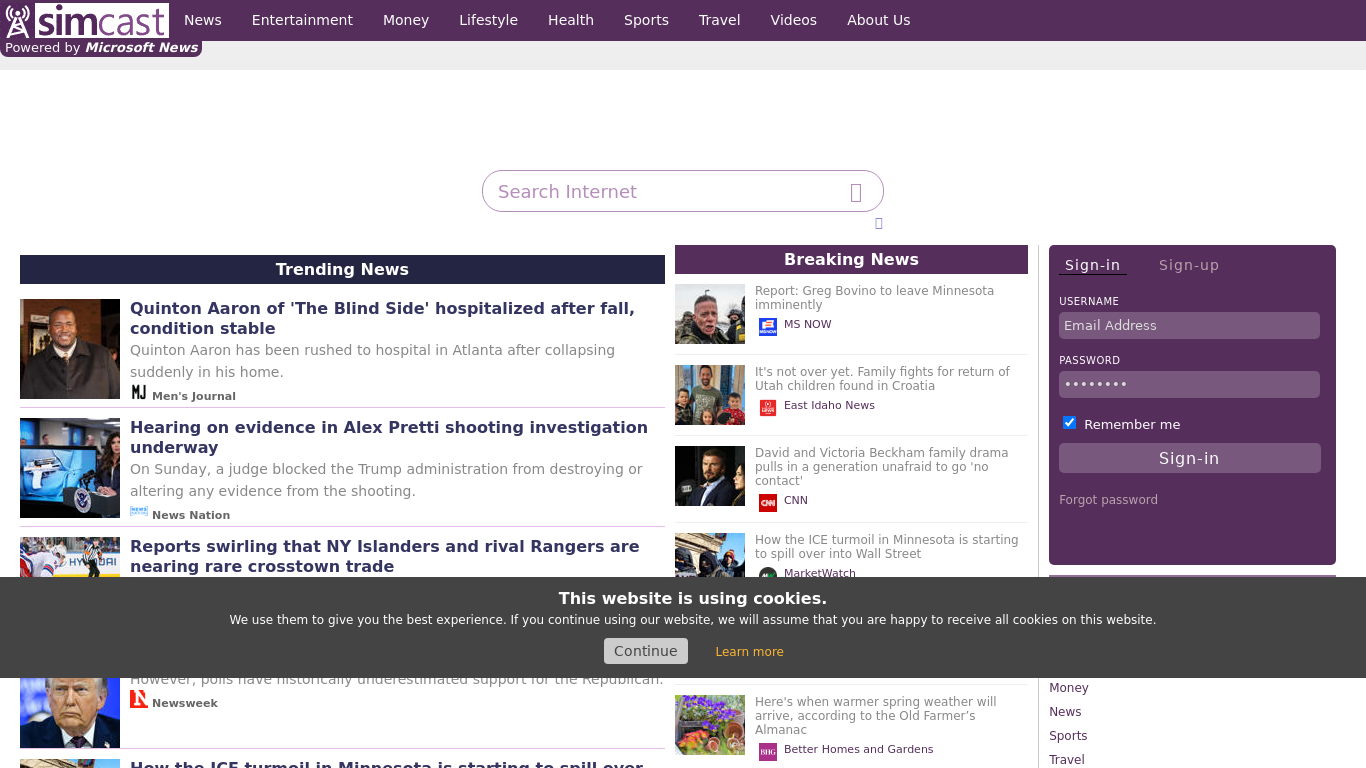The height and width of the screenshot is (768, 1366).
Task: Open the Sports menu item
Action: coord(646,20)
